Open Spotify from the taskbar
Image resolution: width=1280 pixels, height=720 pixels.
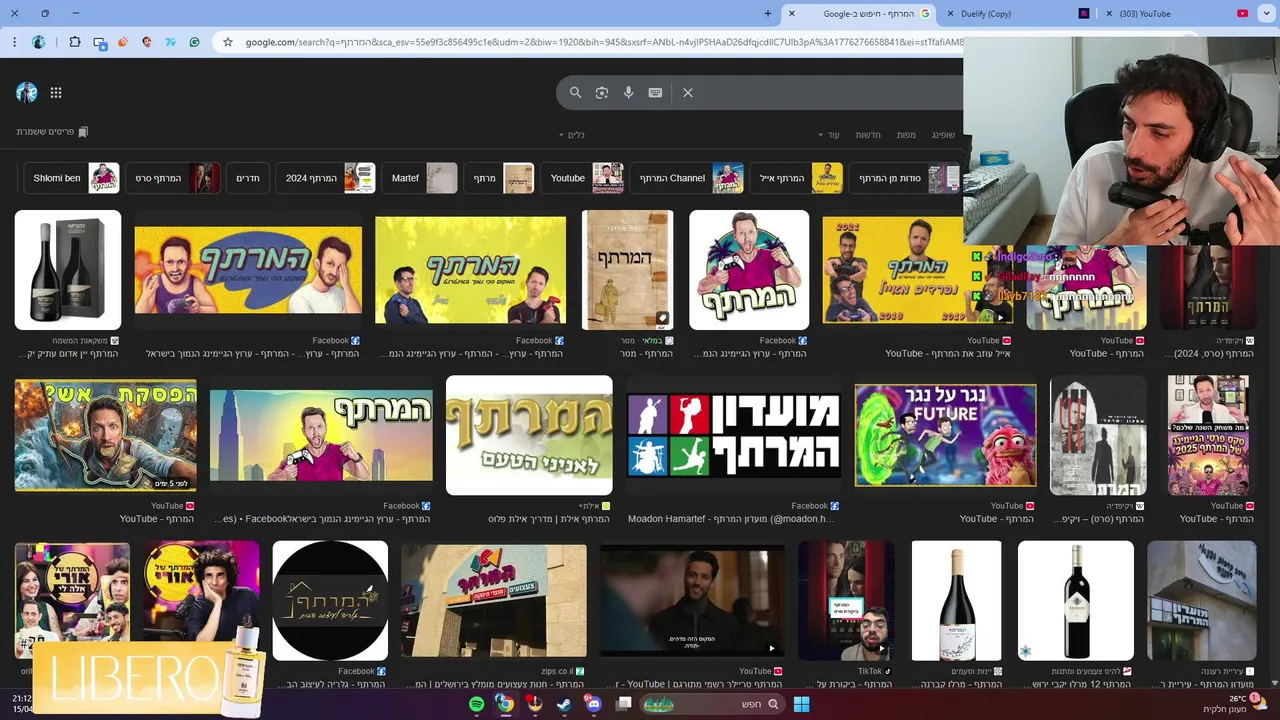click(477, 704)
